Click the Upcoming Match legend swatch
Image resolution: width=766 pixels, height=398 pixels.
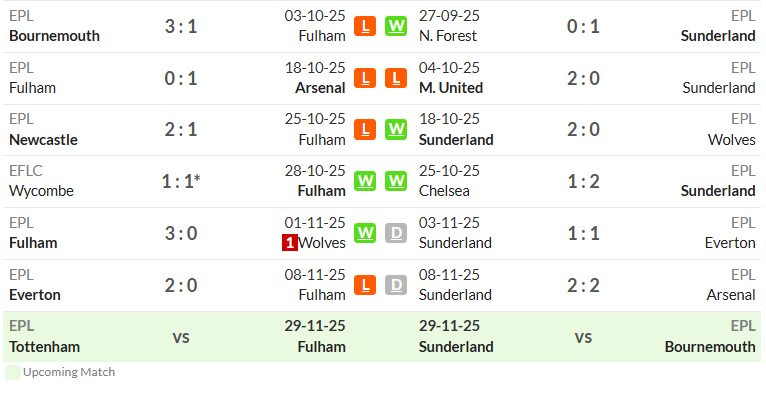[x=13, y=372]
